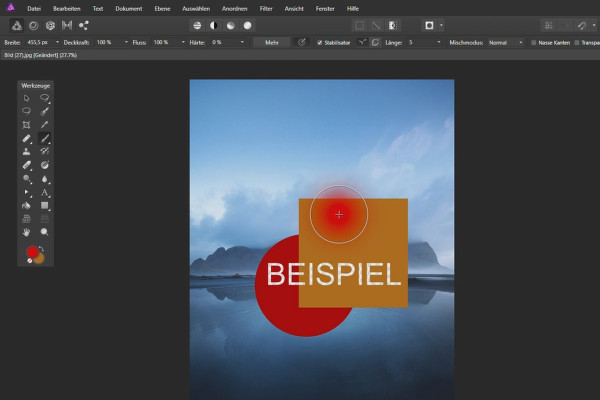Switch to the Tone Mapping Persona
The width and height of the screenshot is (600, 400).
click(67, 26)
